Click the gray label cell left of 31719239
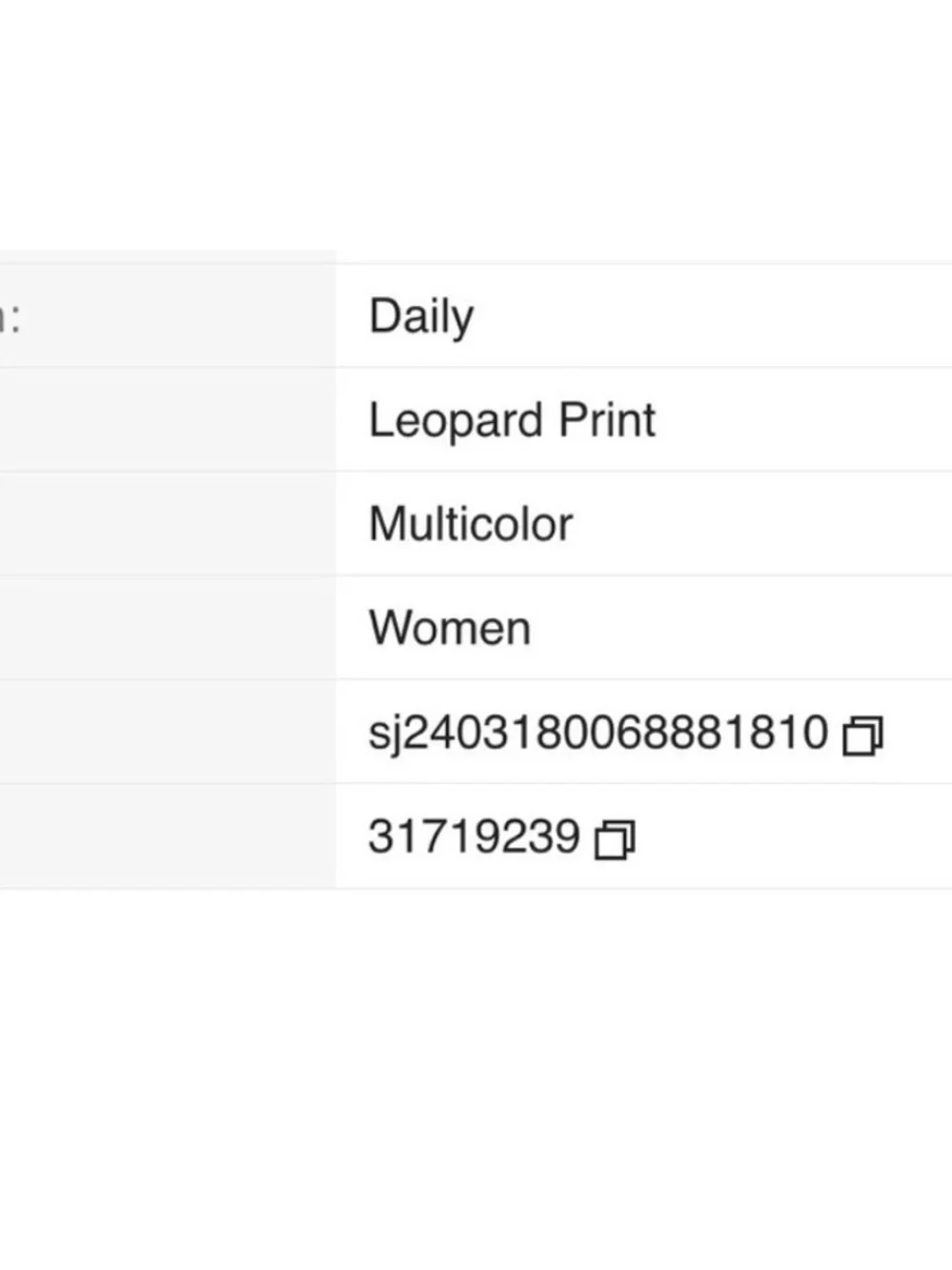Screen dimensions: 952x1270 [168, 837]
